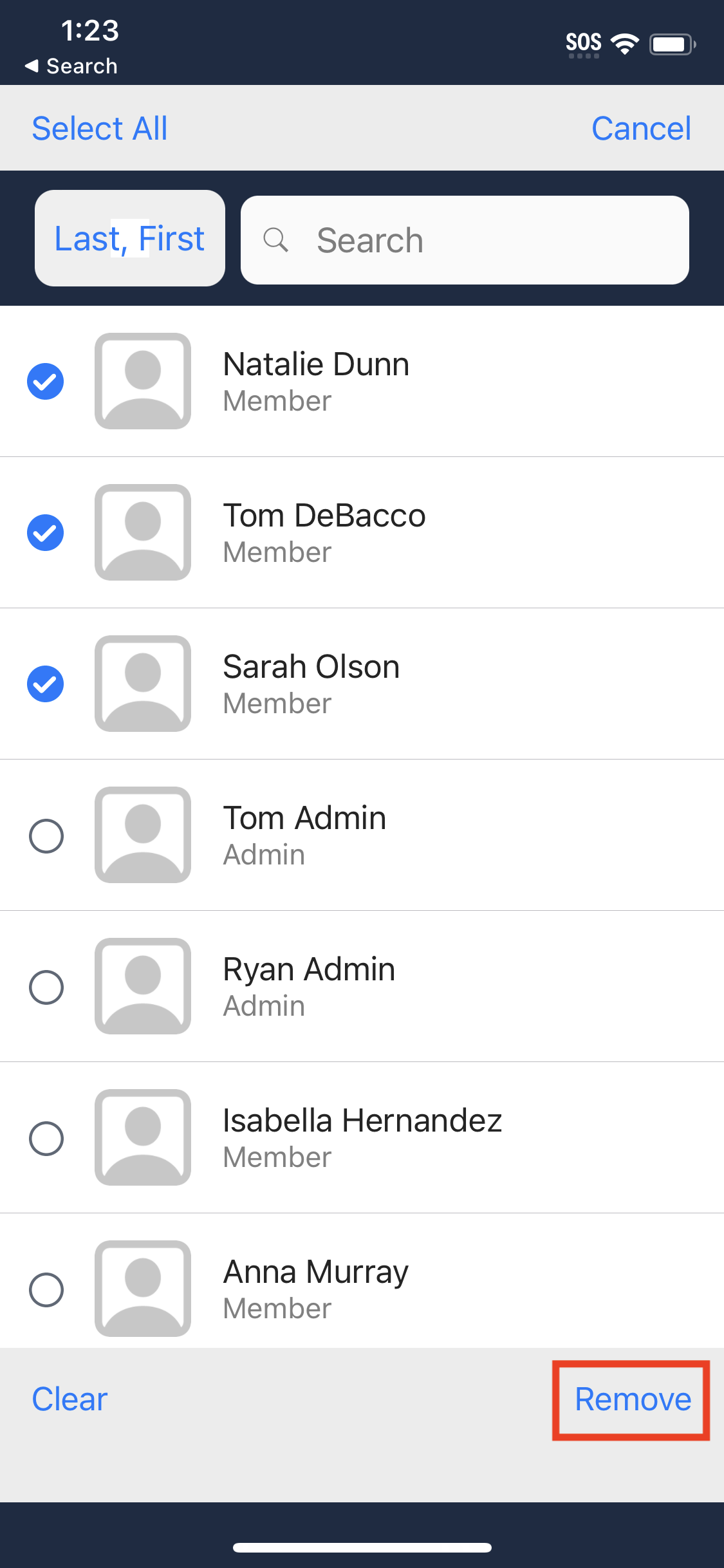Screen dimensions: 724x1568
Task: Tap Sarah Olson's profile avatar
Action: click(143, 684)
